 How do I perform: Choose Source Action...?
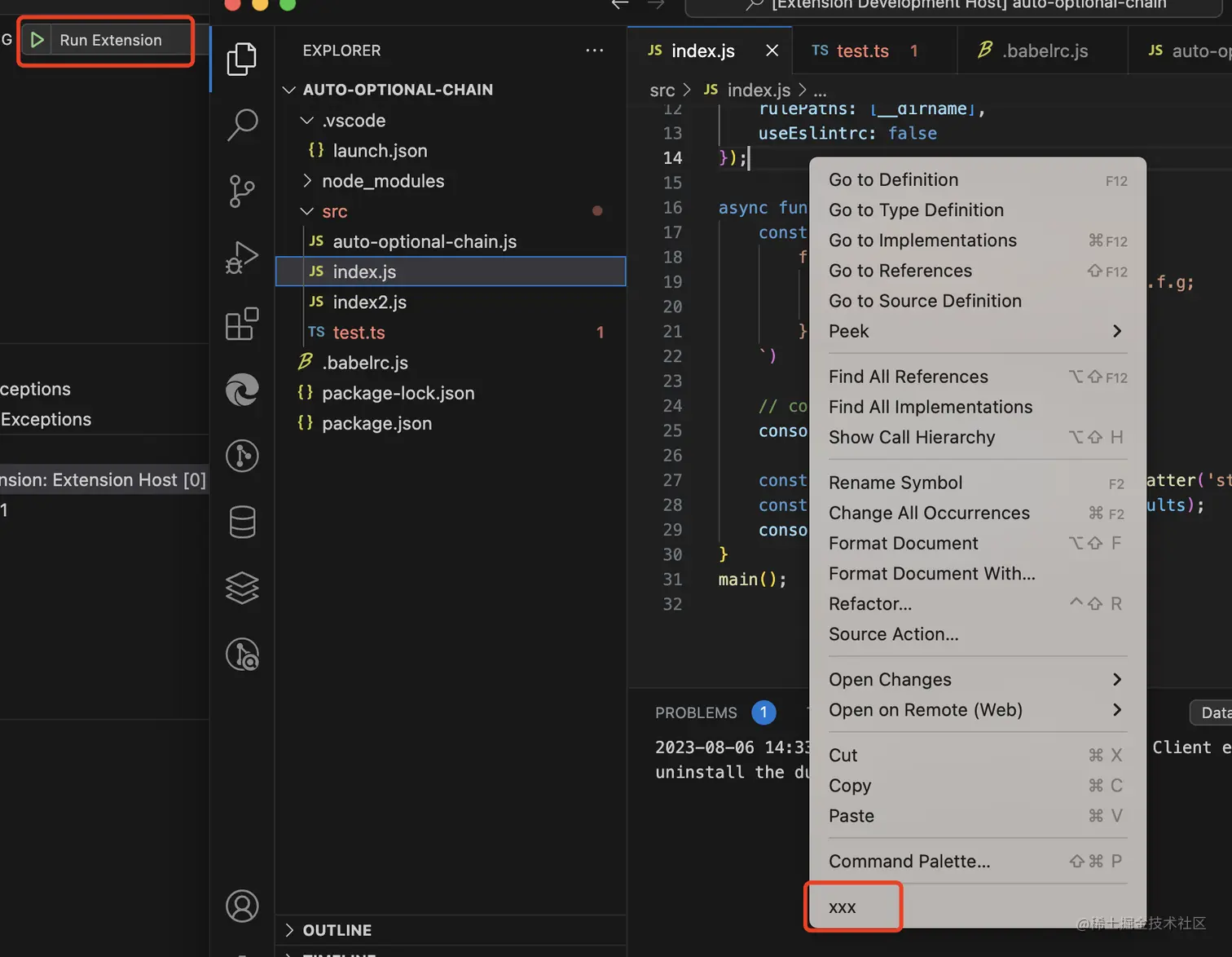point(978,634)
